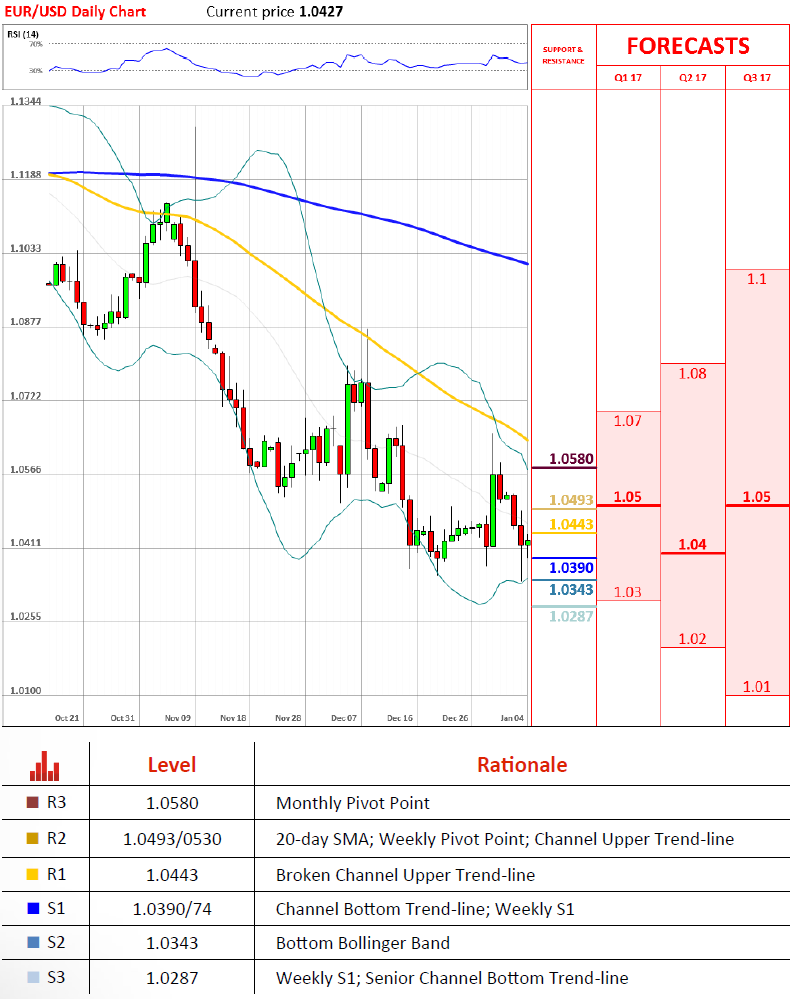The height and width of the screenshot is (999, 795).
Task: Click the S1 blue color swatch
Action: point(33,908)
